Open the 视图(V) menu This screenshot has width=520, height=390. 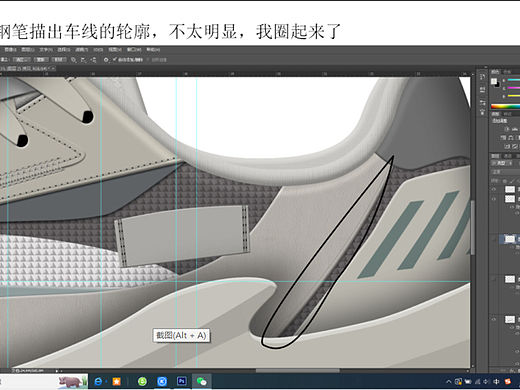[115, 50]
